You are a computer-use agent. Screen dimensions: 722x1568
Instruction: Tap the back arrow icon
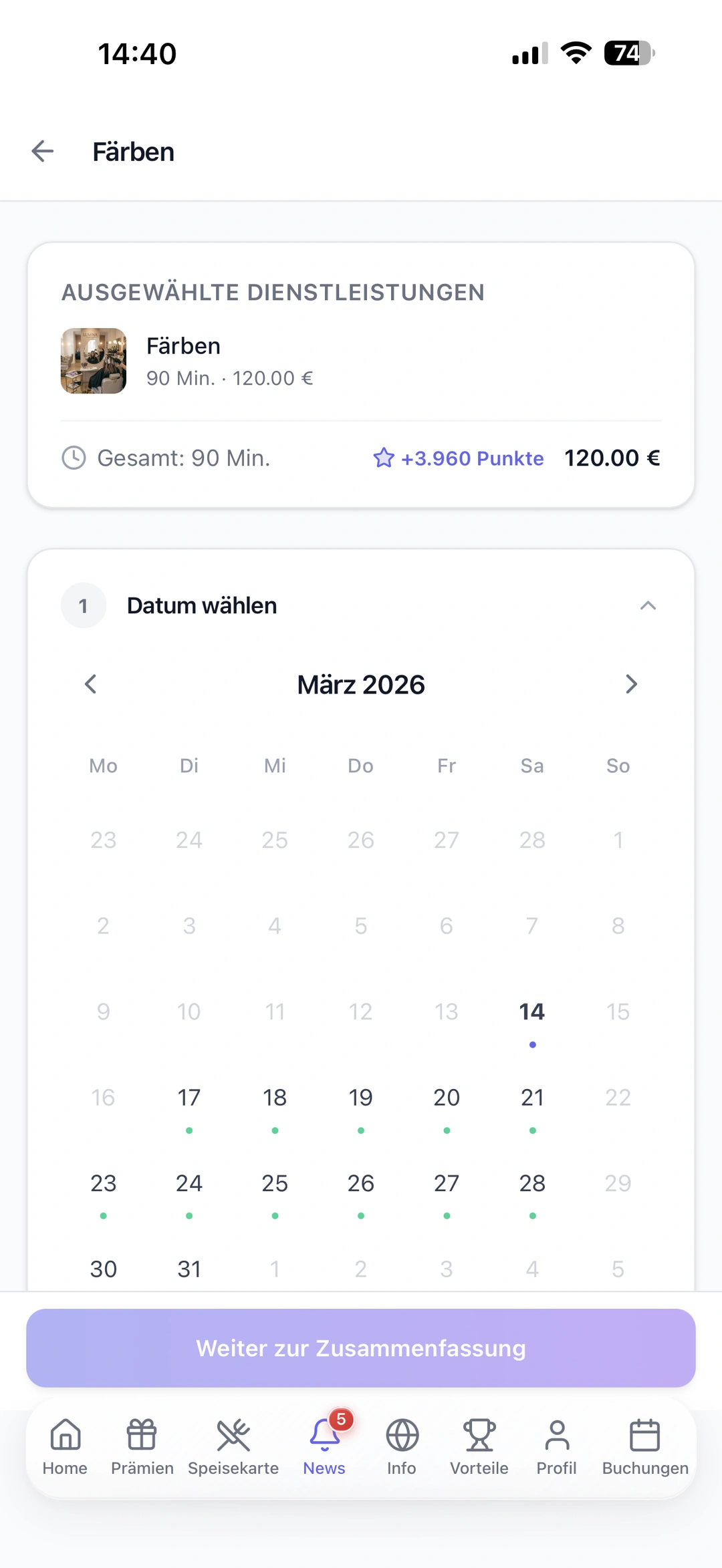tap(43, 152)
